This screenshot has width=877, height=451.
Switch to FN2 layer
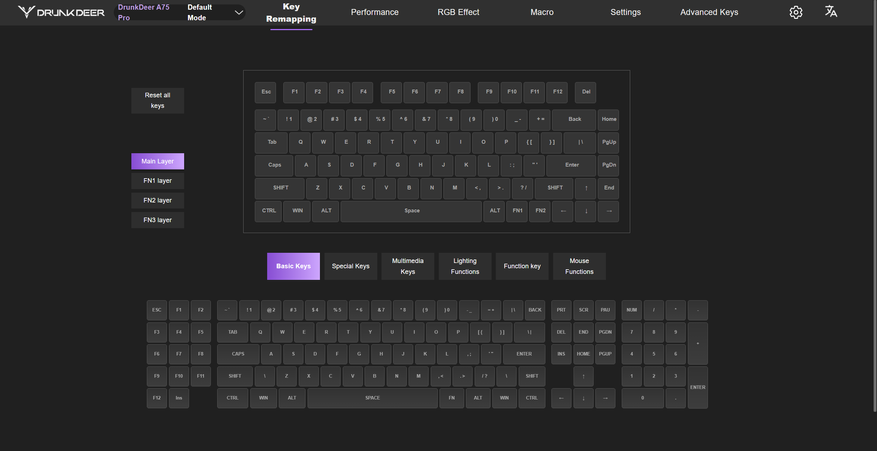(x=157, y=200)
